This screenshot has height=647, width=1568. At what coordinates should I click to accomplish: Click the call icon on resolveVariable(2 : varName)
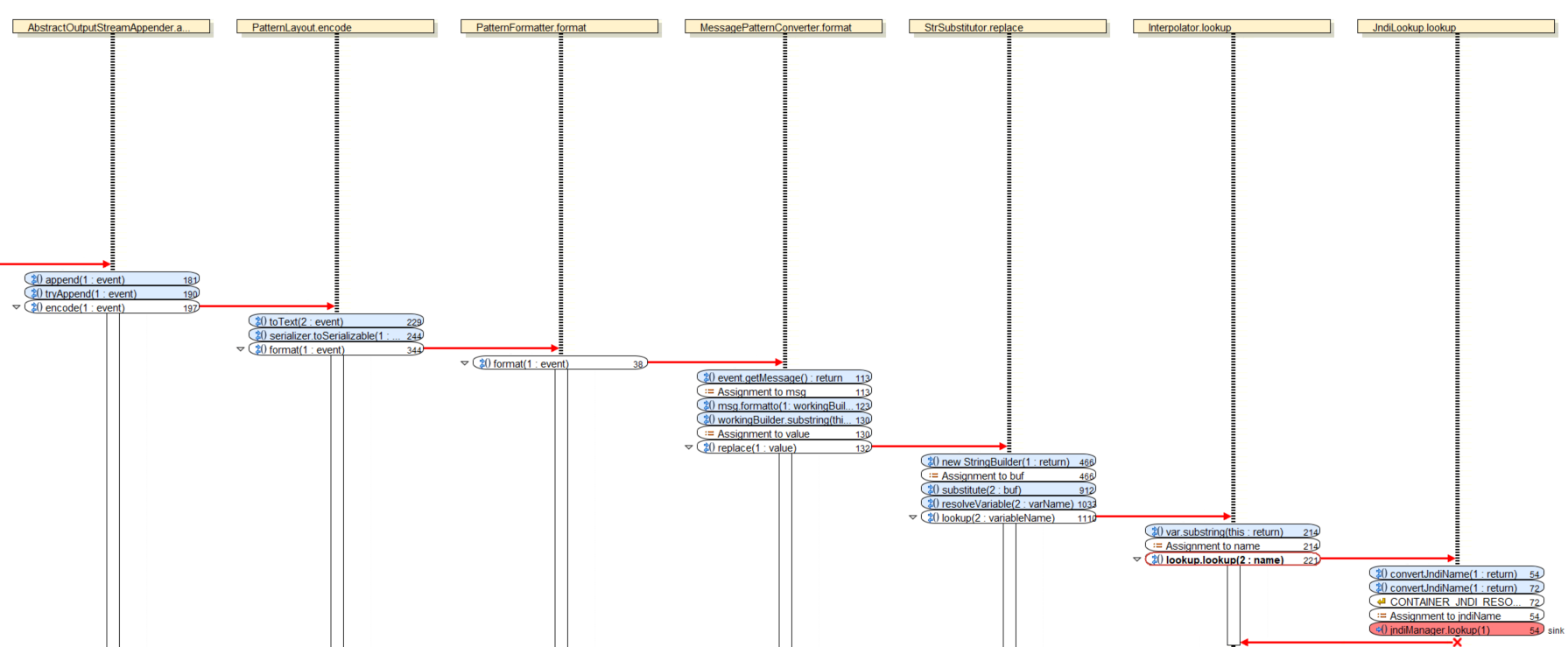tap(933, 504)
